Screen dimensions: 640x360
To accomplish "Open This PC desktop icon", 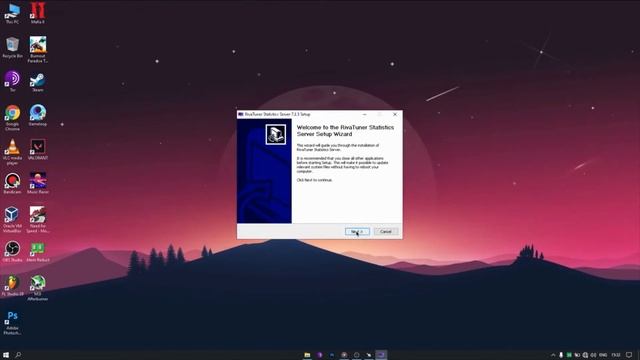I will coord(12,14).
